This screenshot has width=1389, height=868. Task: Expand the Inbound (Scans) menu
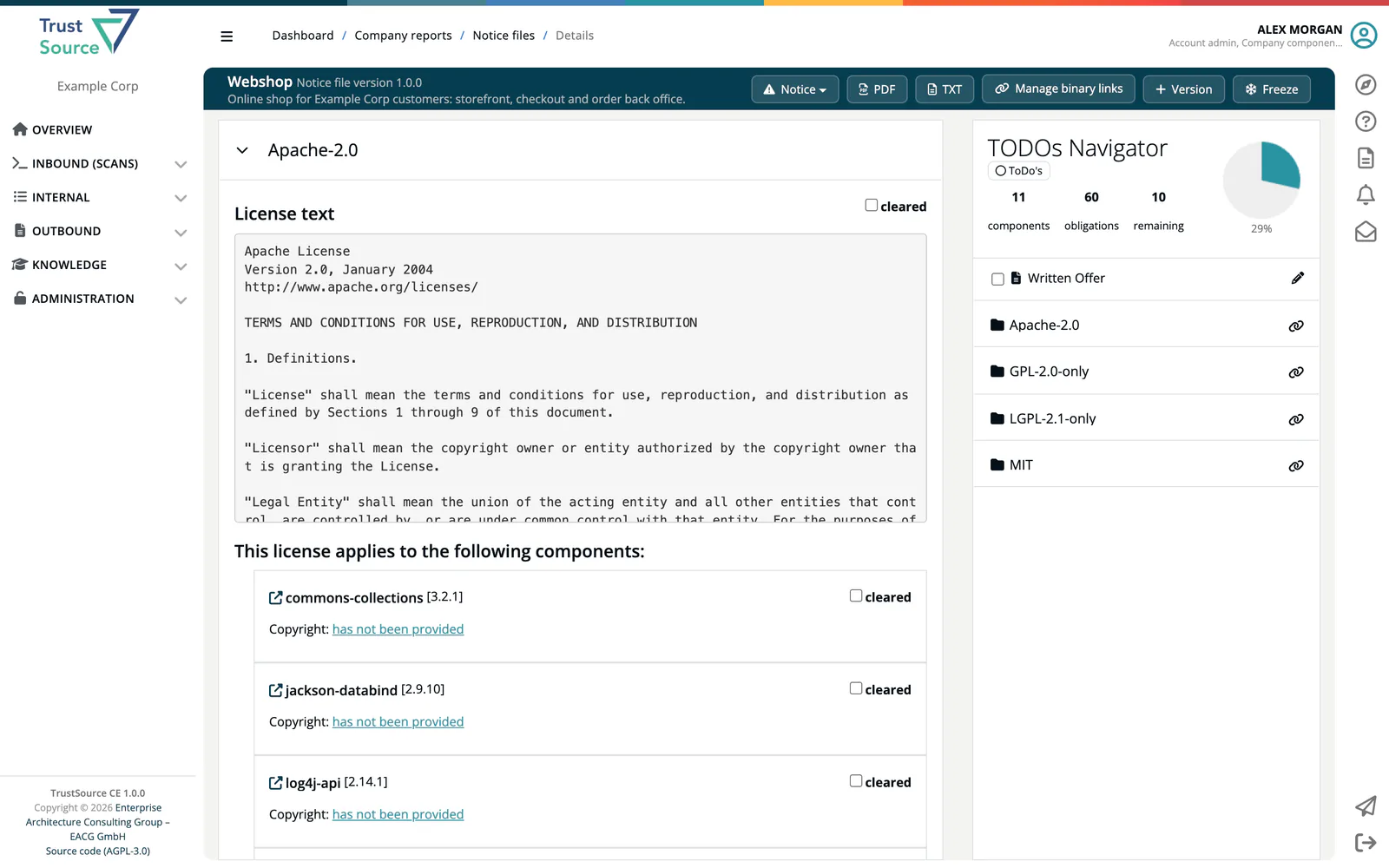pos(99,163)
